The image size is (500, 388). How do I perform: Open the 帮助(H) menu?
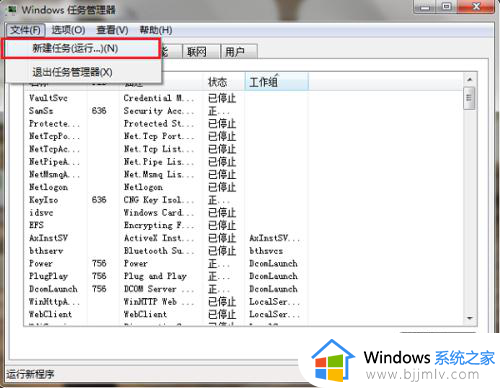(156, 30)
